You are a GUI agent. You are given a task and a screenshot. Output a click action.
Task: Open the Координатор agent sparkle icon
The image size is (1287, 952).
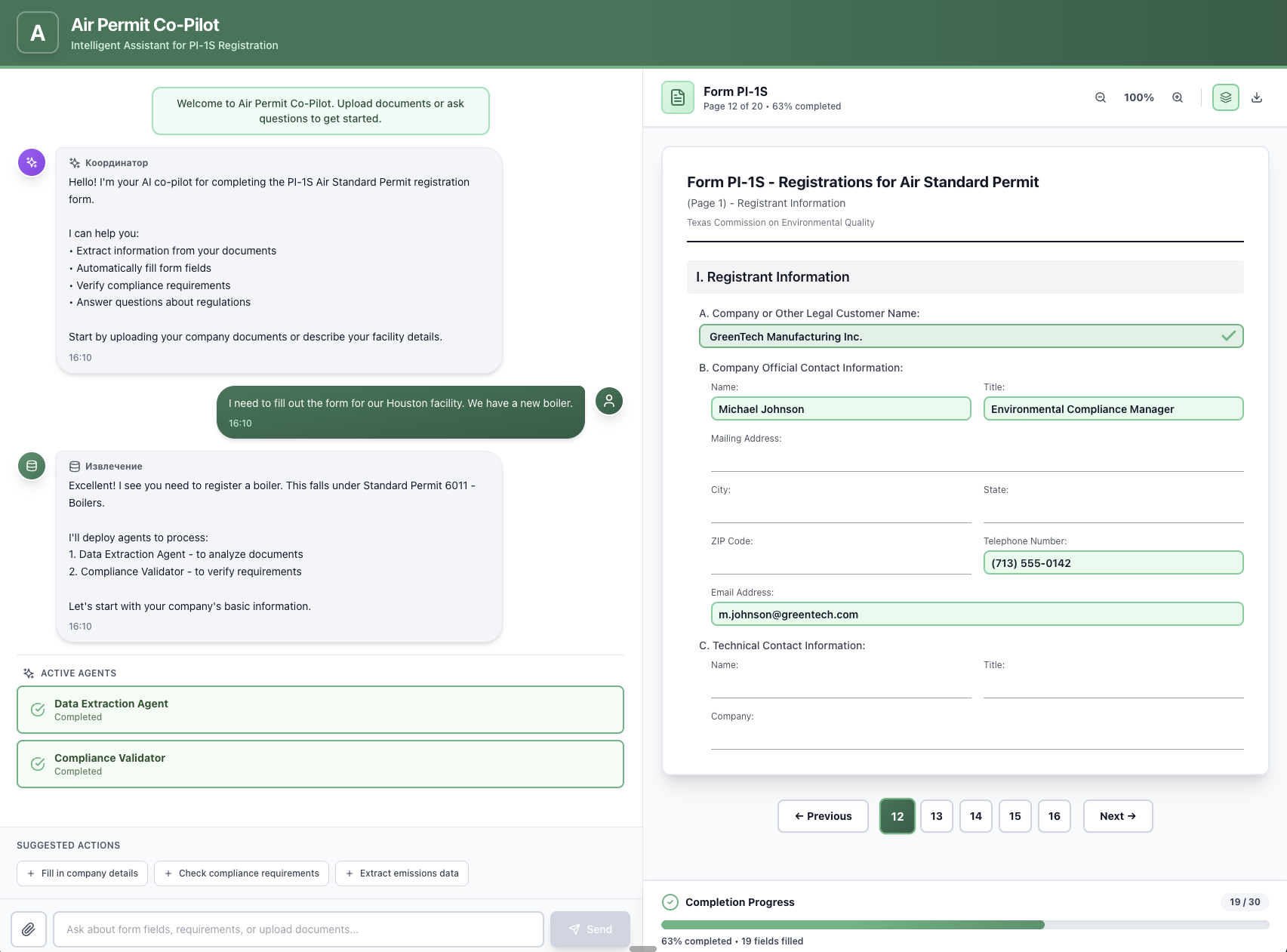[31, 162]
